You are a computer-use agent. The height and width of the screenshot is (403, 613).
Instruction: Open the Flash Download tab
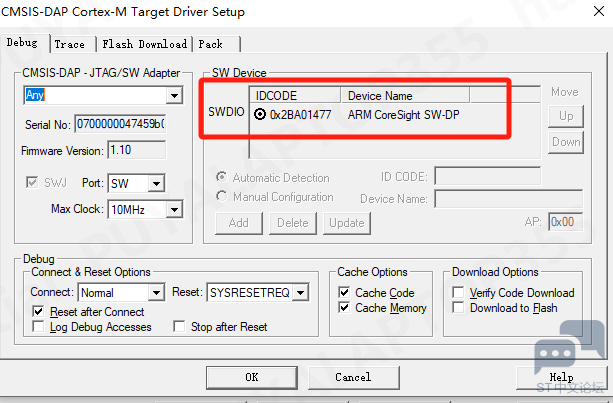pyautogui.click(x=144, y=44)
